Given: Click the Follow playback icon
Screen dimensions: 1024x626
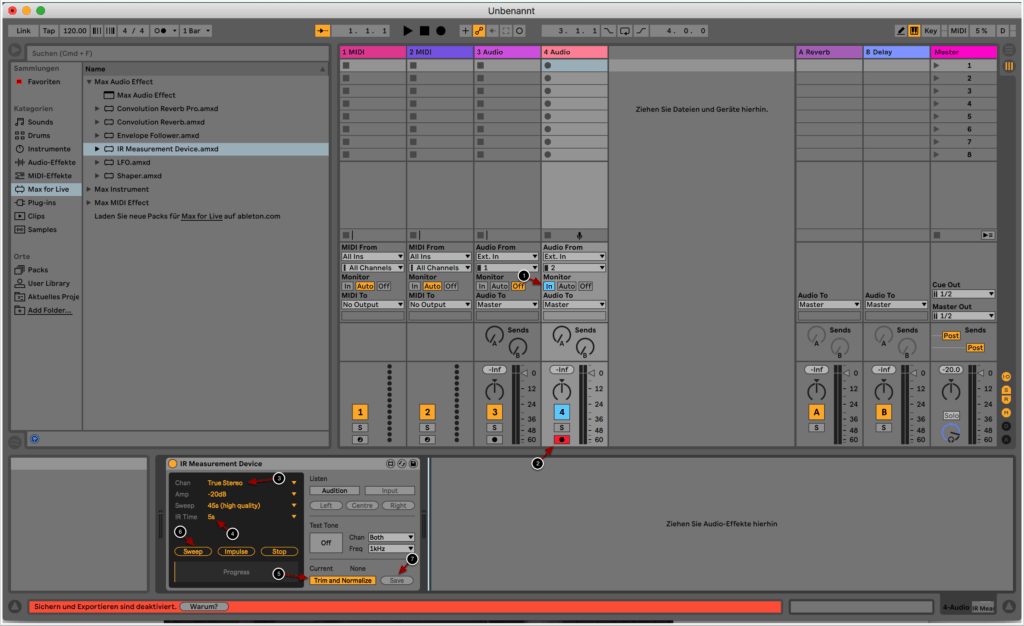Looking at the screenshot, I should (322, 31).
